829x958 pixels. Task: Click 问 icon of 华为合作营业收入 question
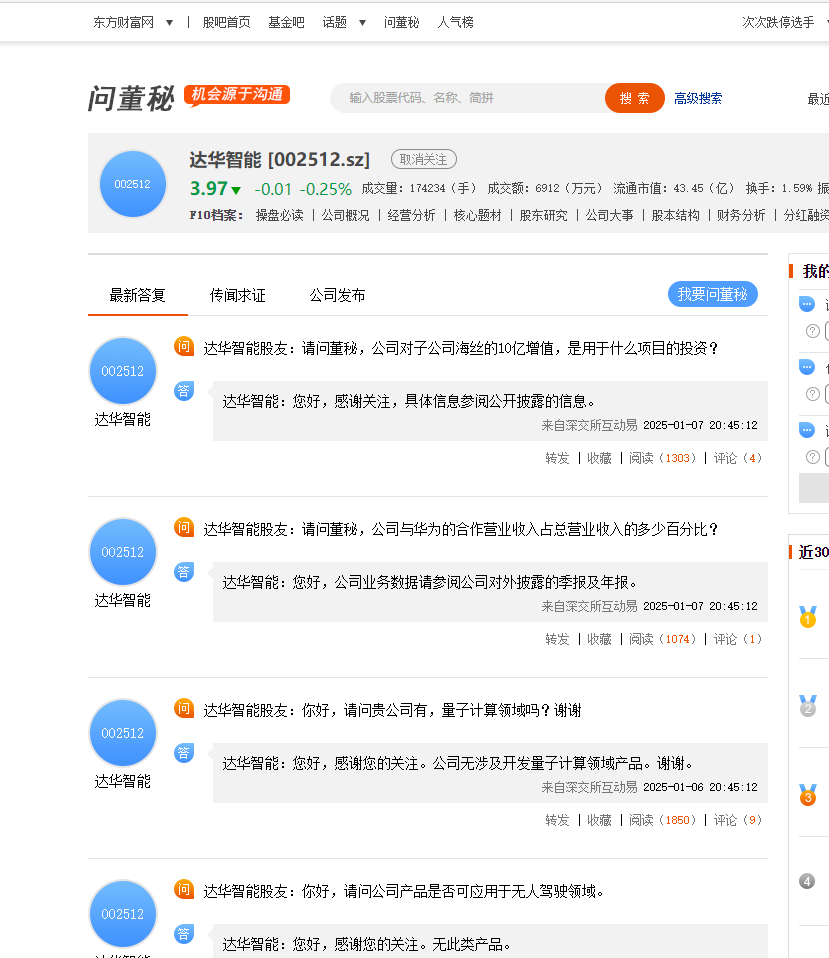pos(184,527)
